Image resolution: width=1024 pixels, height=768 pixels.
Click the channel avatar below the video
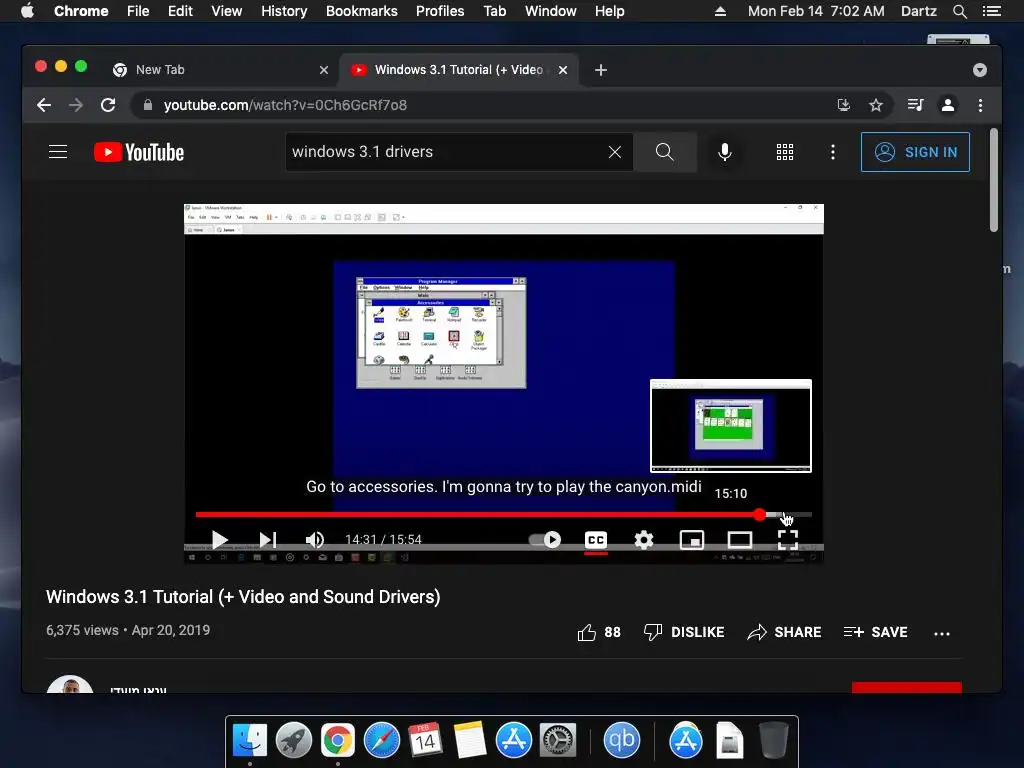click(x=70, y=684)
